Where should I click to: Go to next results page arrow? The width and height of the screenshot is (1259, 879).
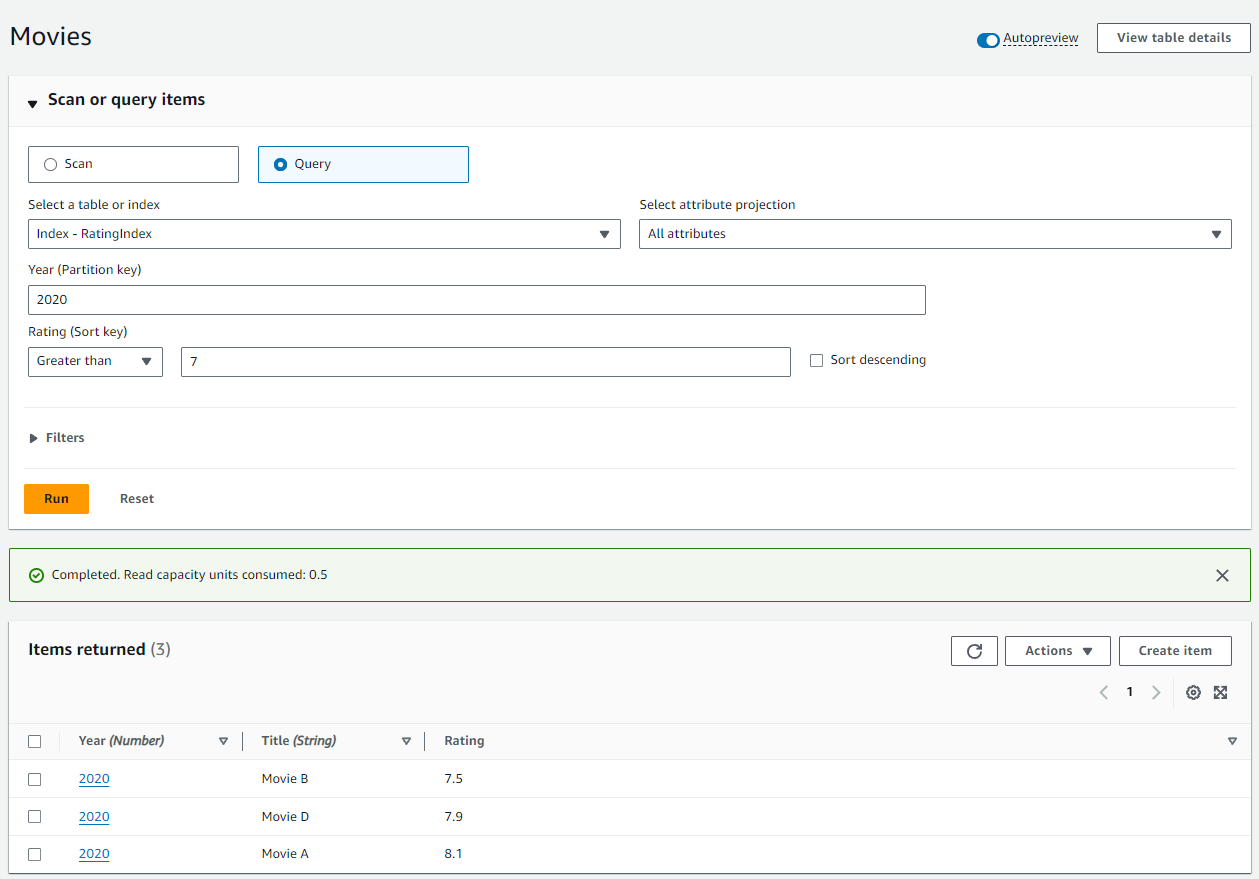click(x=1156, y=692)
